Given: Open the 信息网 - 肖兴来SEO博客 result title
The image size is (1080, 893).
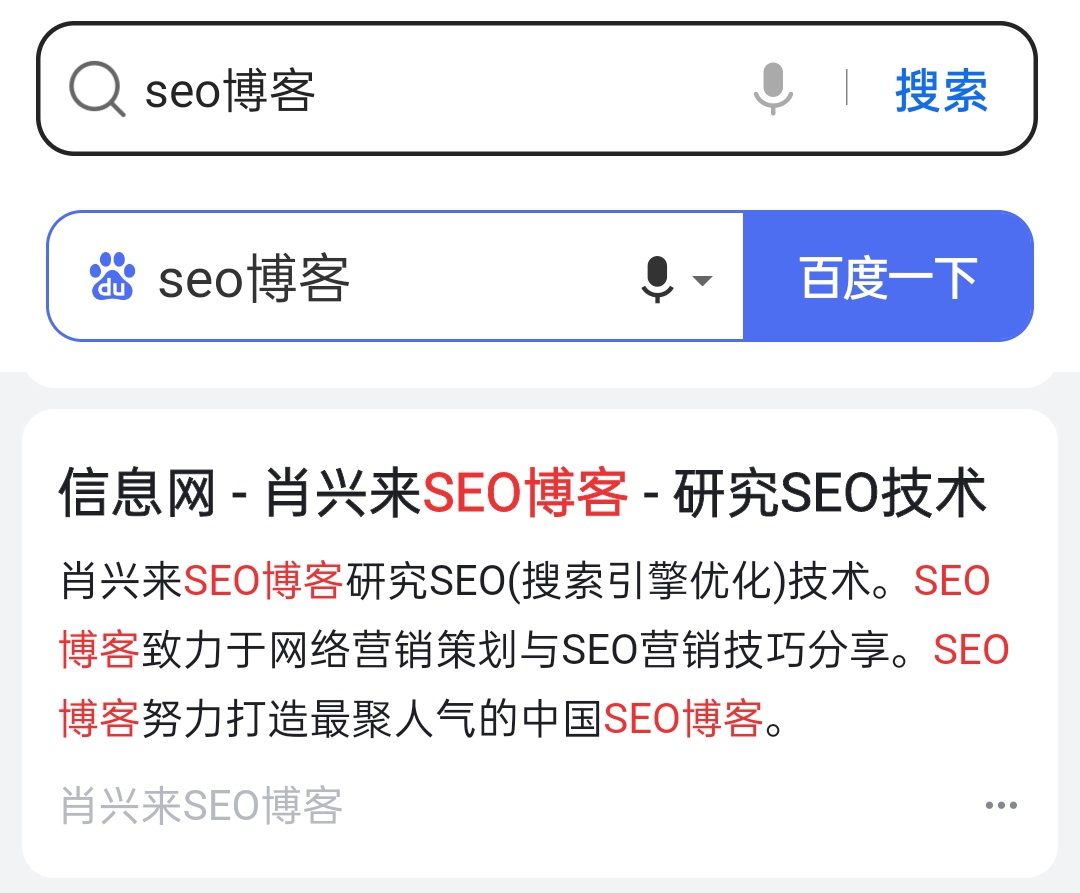Looking at the screenshot, I should point(523,492).
